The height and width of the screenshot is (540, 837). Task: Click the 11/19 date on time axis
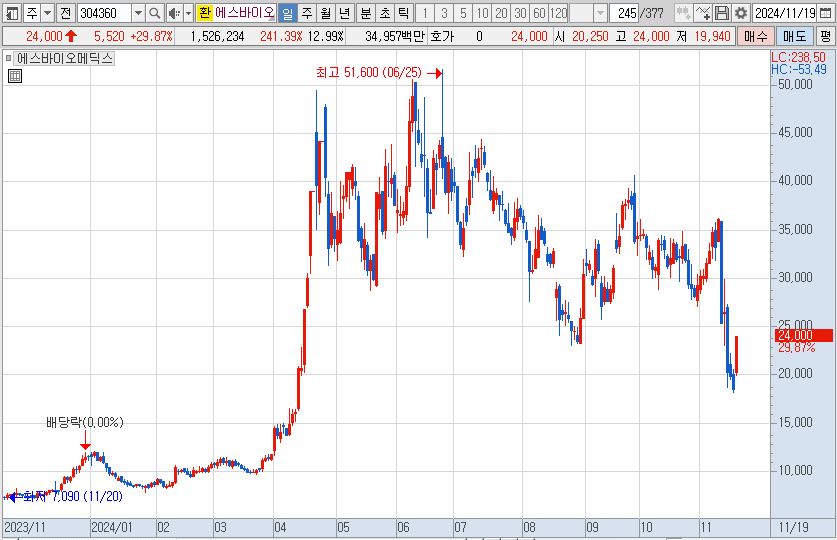793,527
